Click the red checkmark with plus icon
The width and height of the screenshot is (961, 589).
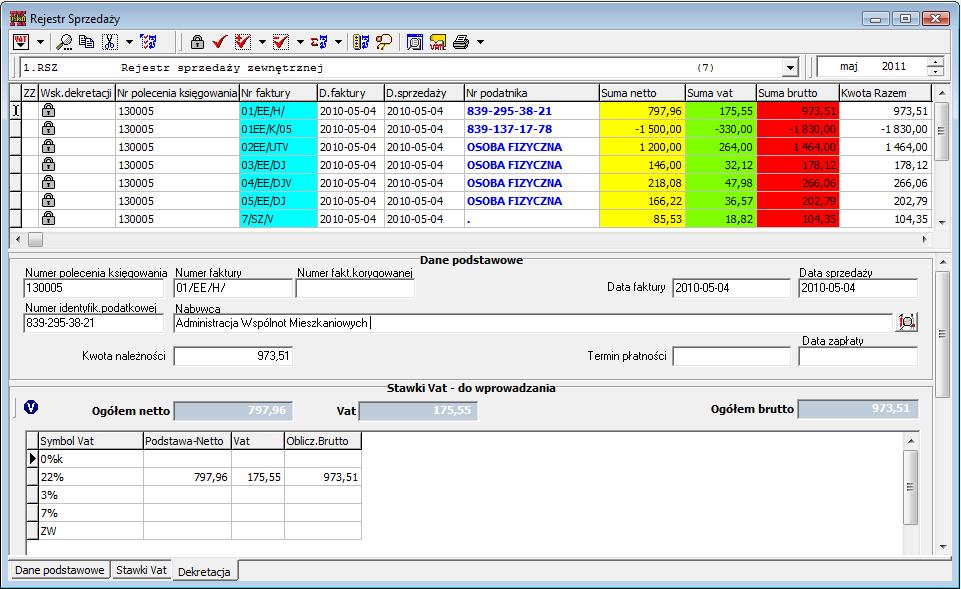[x=243, y=42]
